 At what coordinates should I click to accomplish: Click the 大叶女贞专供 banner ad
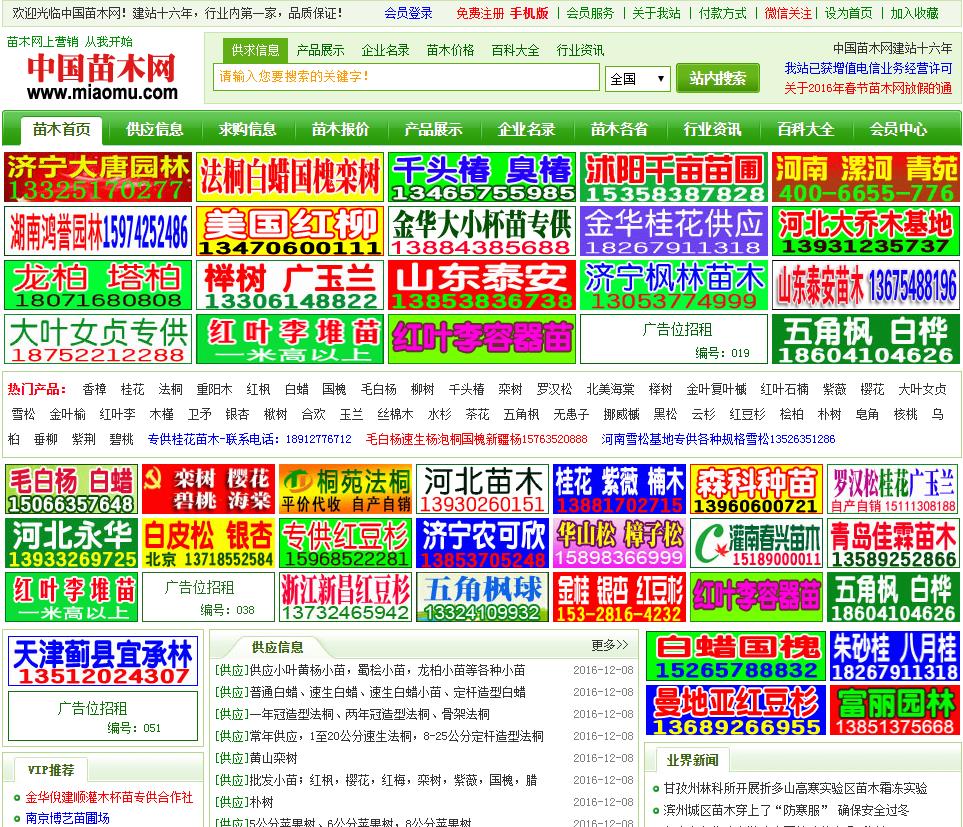coord(98,339)
